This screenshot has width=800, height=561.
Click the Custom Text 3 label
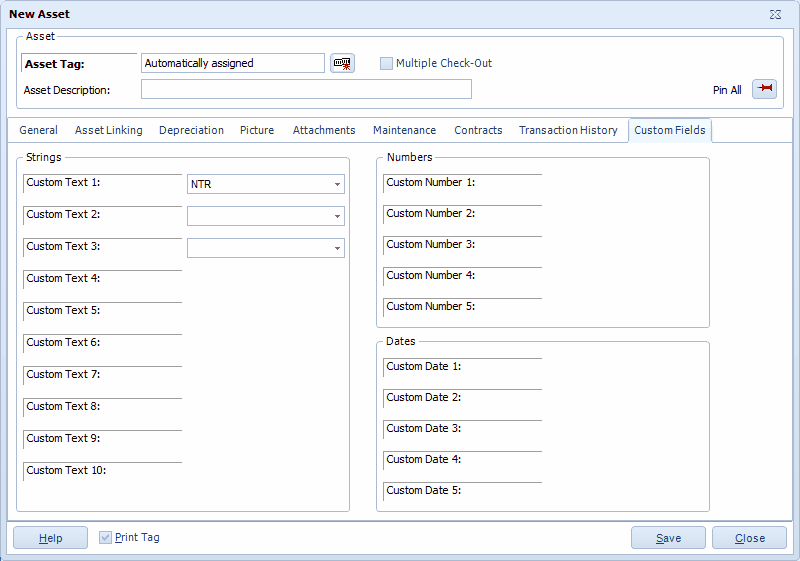click(x=63, y=246)
